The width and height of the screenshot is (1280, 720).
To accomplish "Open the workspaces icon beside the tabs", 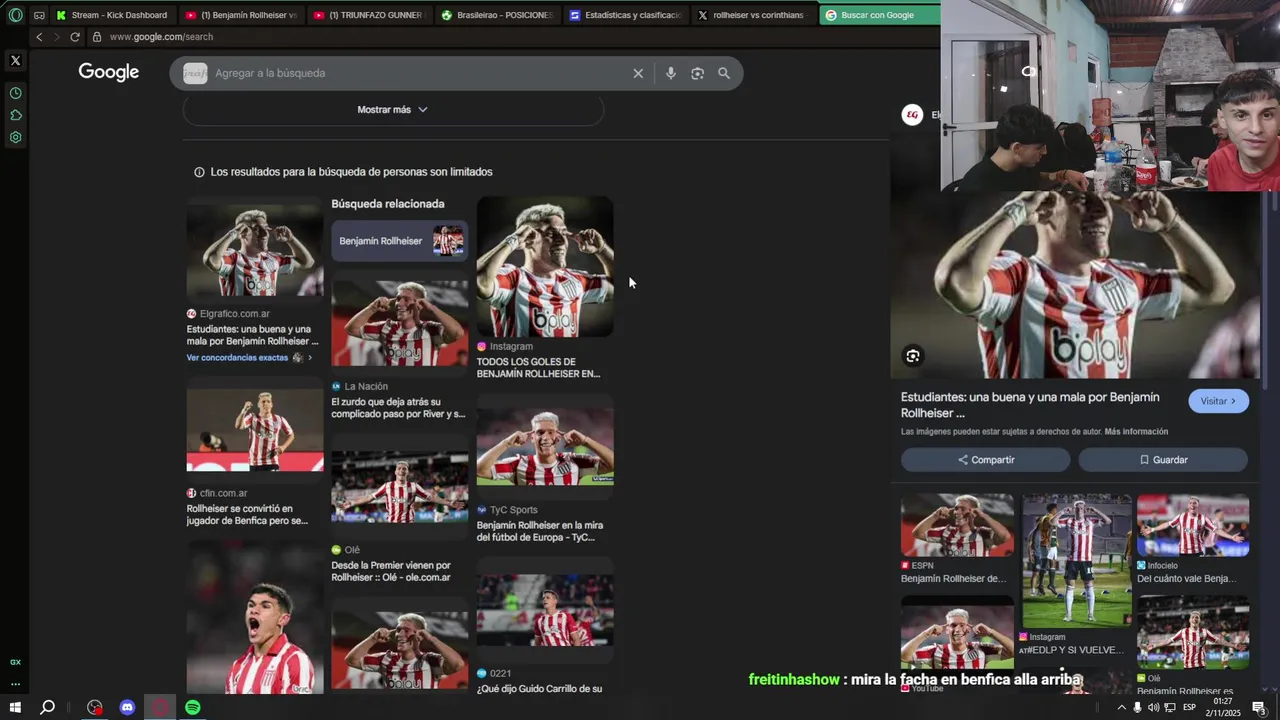I will click(39, 15).
